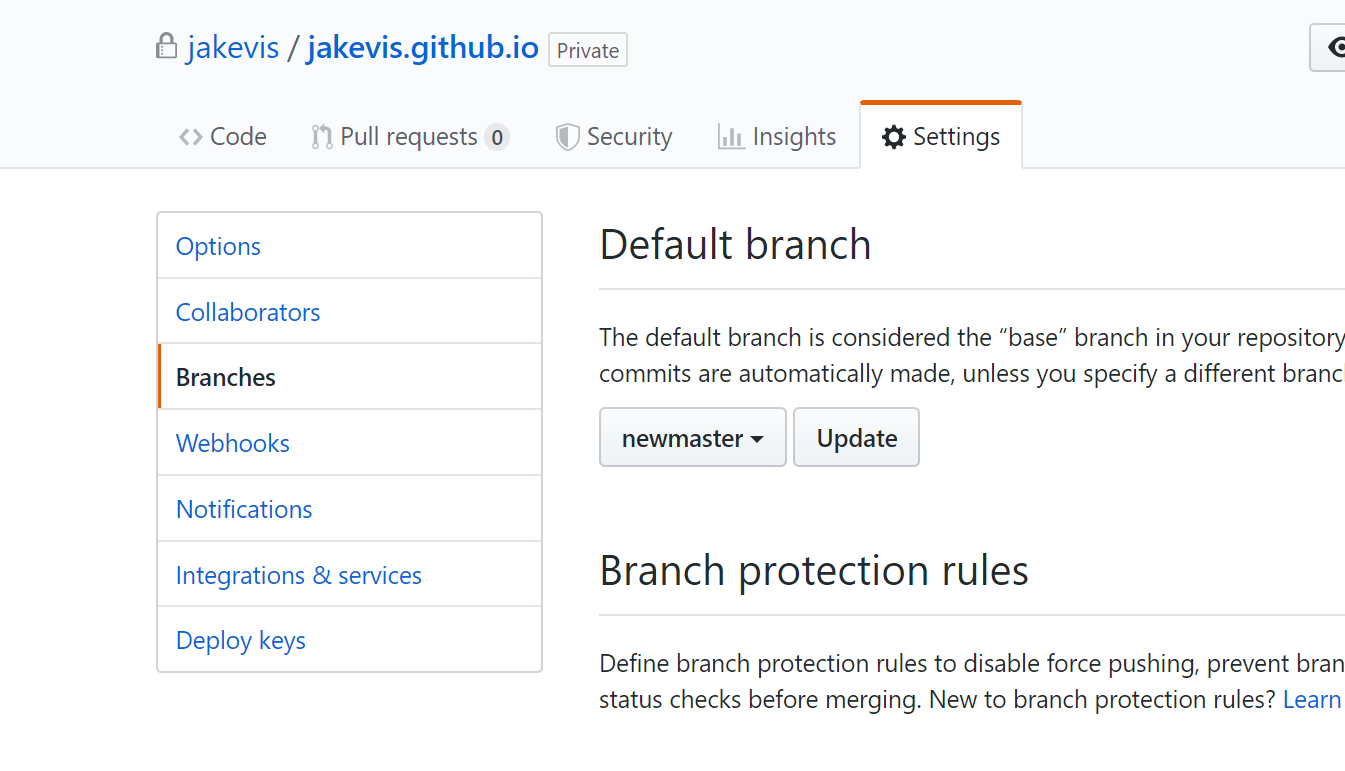Click the Pull requests icon
The height and width of the screenshot is (771, 1345).
click(x=322, y=137)
